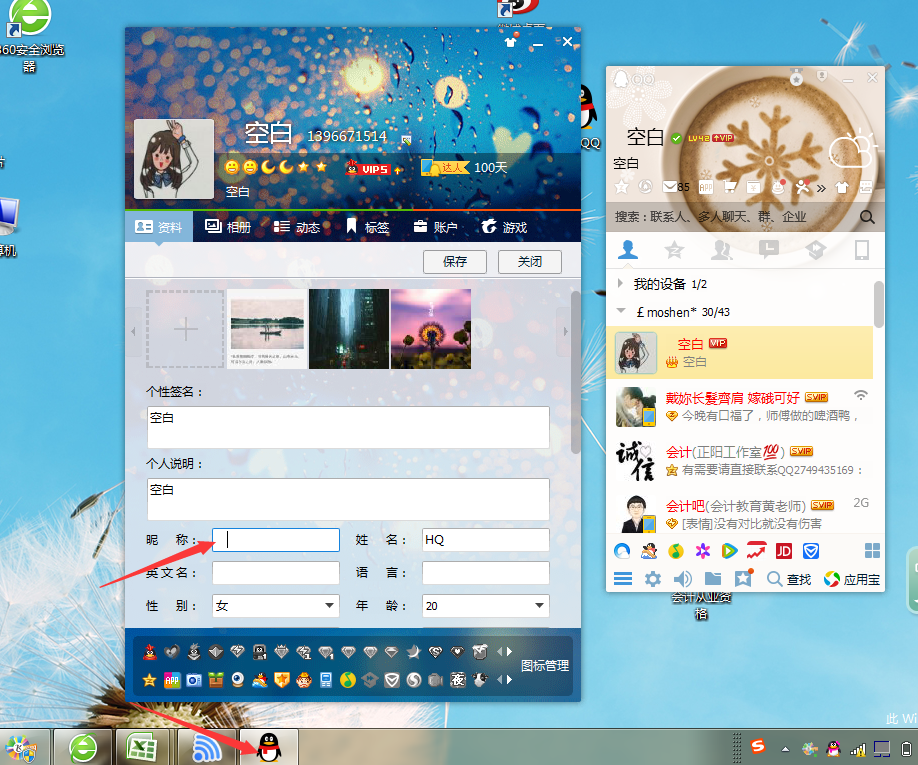918x765 pixels.
Task: Open the main menu hamburger icon
Action: click(x=623, y=579)
